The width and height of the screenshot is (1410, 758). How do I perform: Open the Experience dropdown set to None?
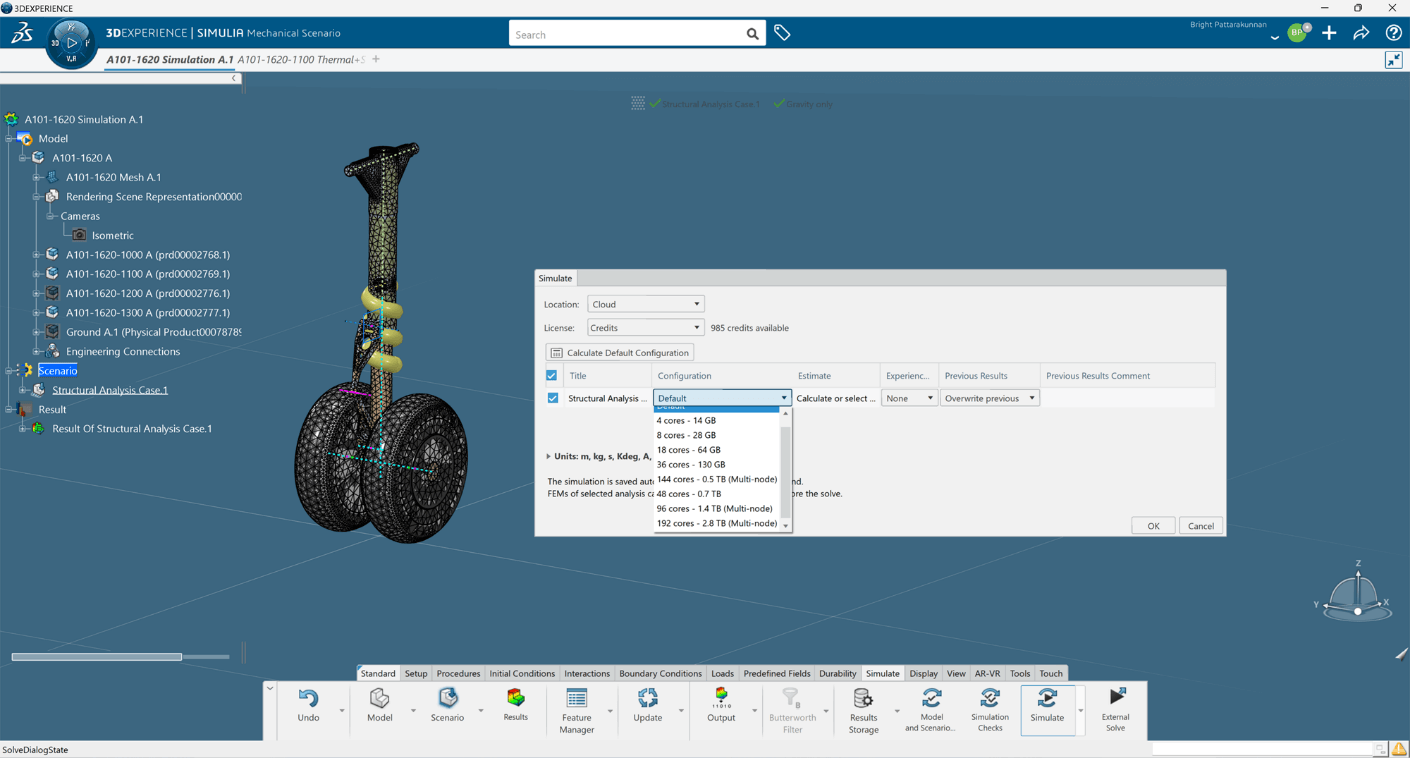909,398
